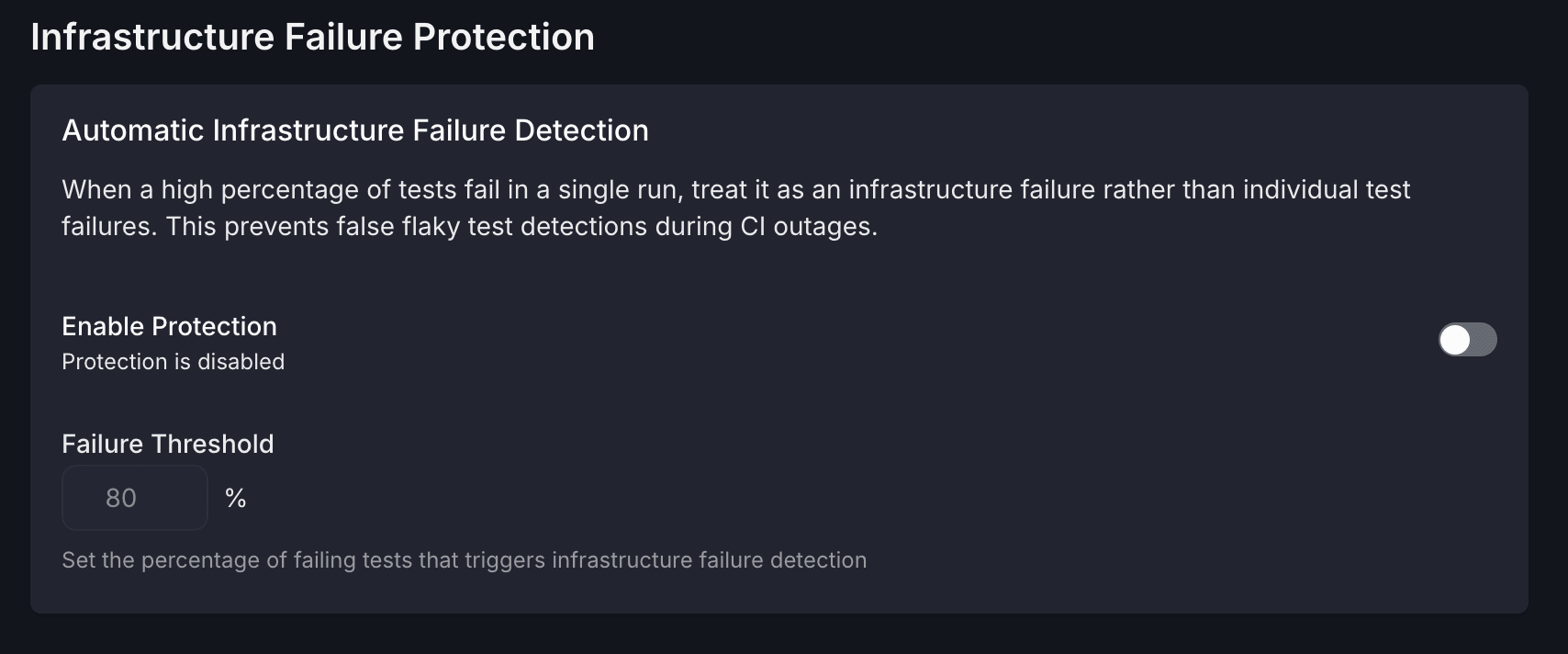Click the threshold helper text about failing tests

[x=464, y=560]
